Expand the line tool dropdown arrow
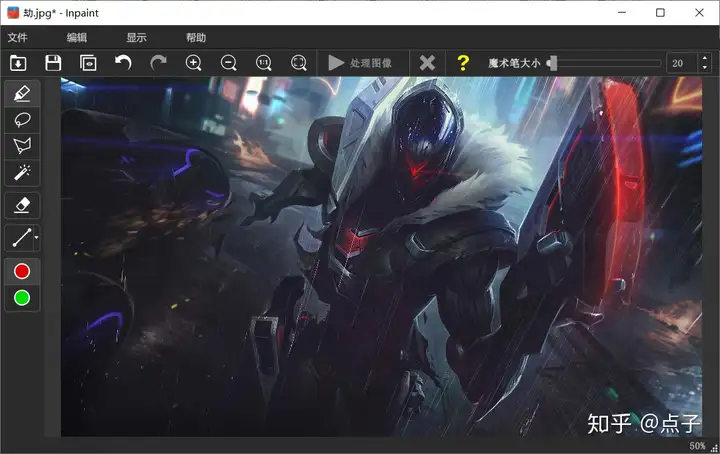 (x=36, y=238)
